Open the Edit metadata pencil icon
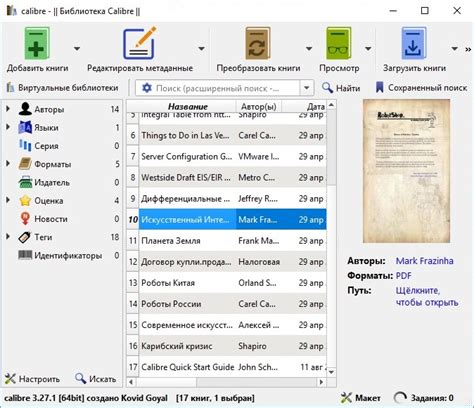 [x=139, y=44]
